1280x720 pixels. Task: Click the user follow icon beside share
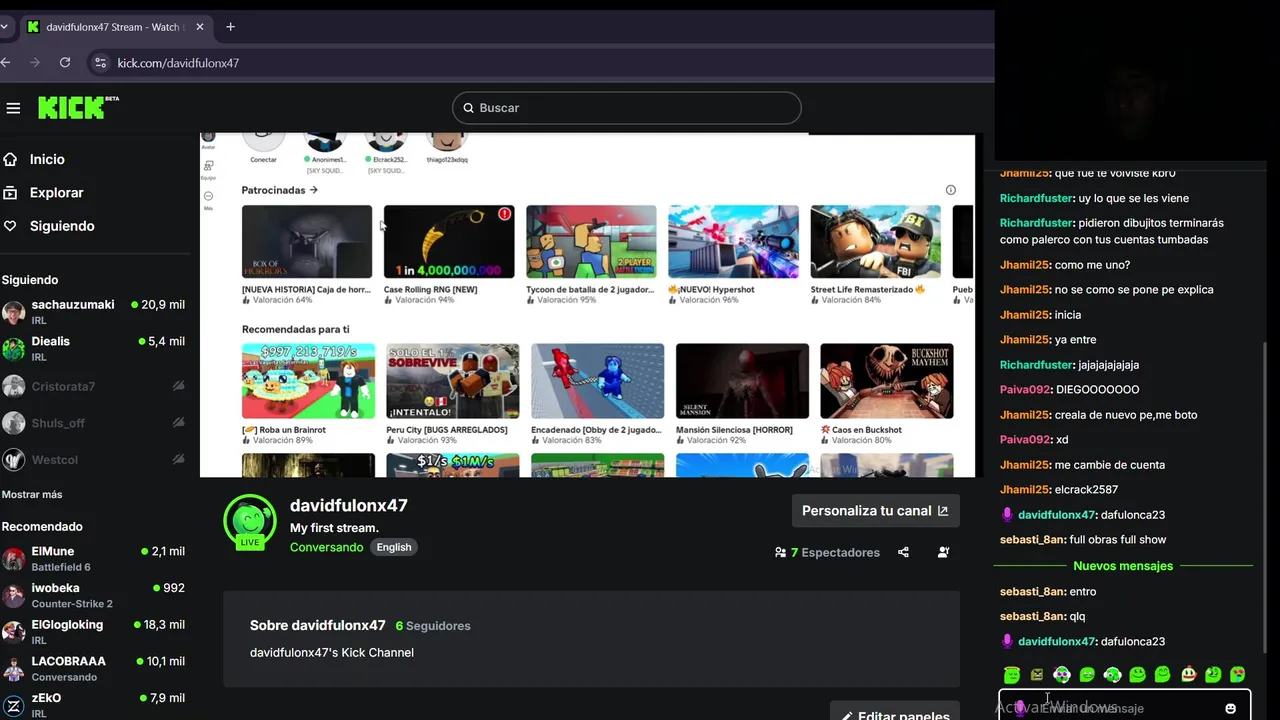click(x=943, y=552)
